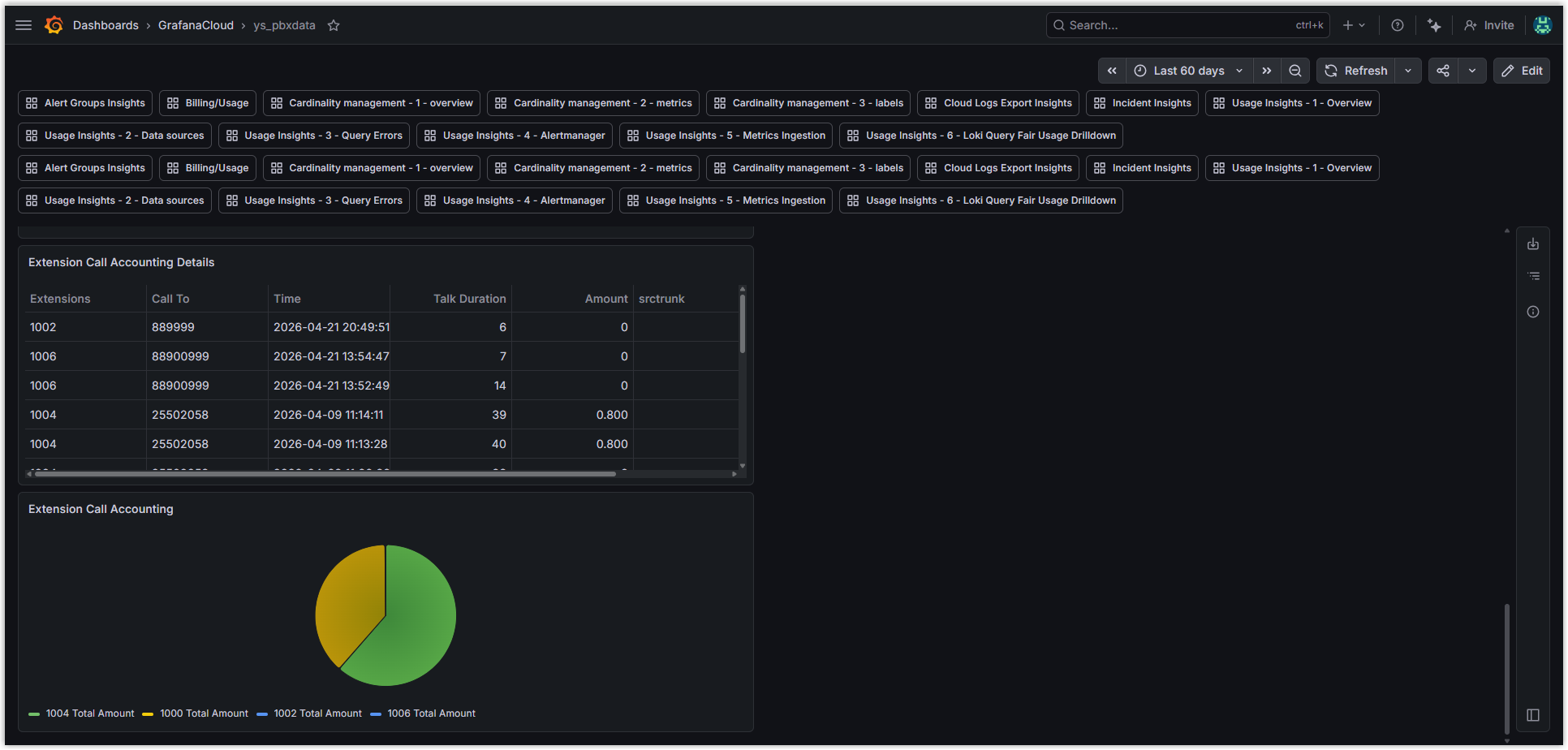
Task: Open the upper Cloud Logs Export Insights link
Action: [998, 103]
